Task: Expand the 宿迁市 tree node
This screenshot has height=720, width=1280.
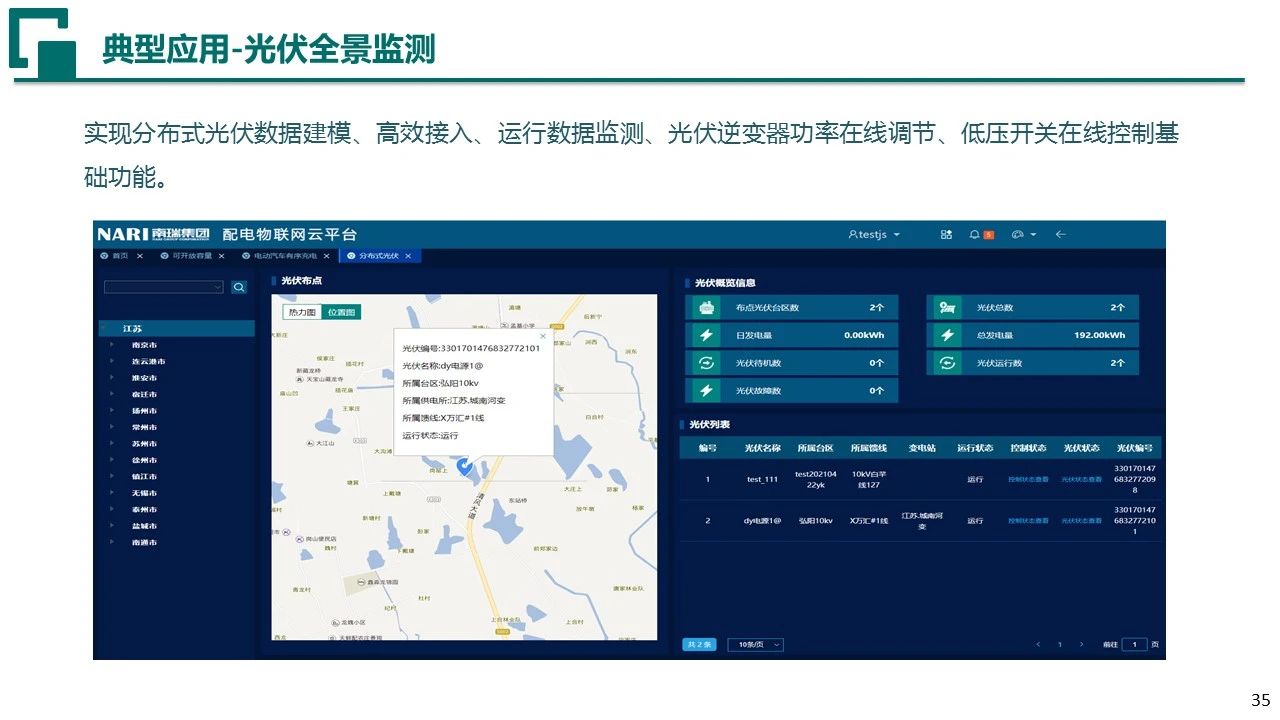Action: 112,394
